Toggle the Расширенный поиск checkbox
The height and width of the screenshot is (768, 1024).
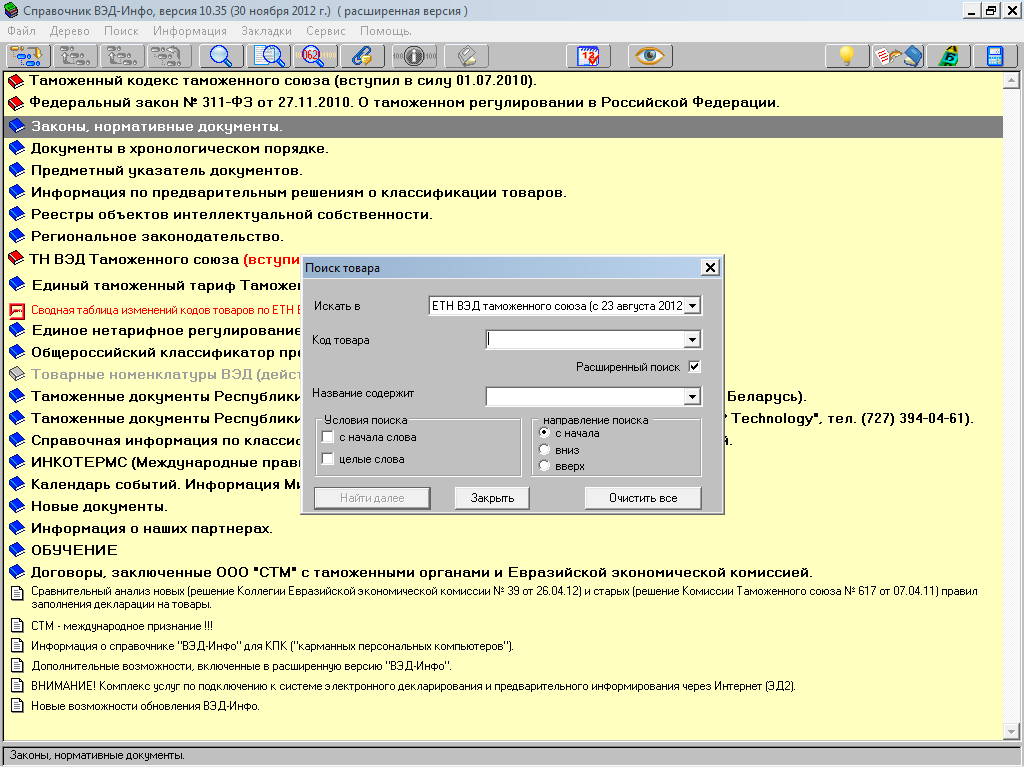point(694,367)
